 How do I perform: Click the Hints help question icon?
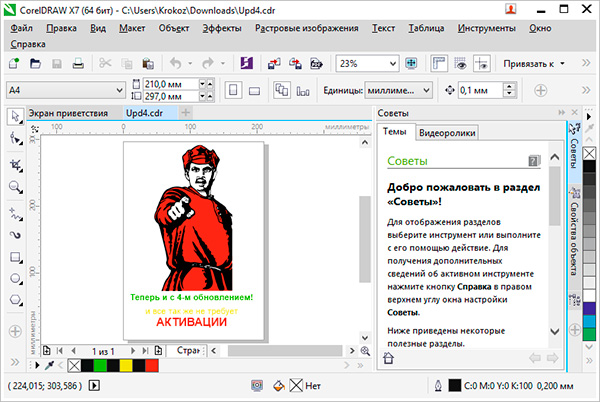coord(534,161)
